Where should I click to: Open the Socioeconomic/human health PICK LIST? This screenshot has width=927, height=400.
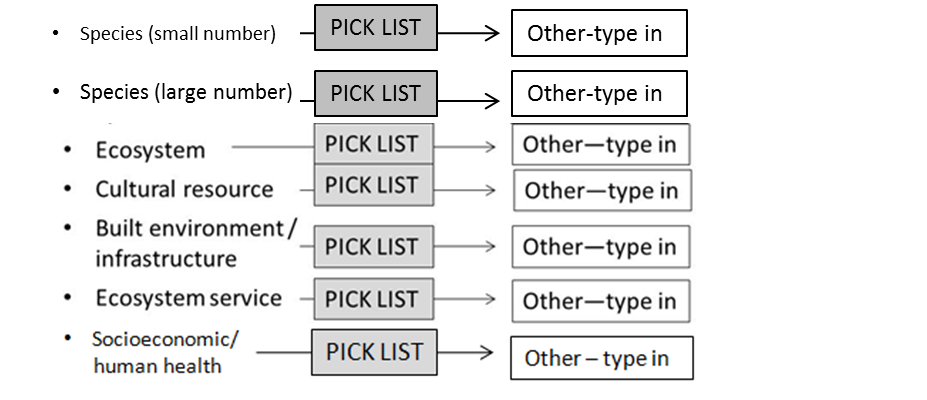coord(374,352)
